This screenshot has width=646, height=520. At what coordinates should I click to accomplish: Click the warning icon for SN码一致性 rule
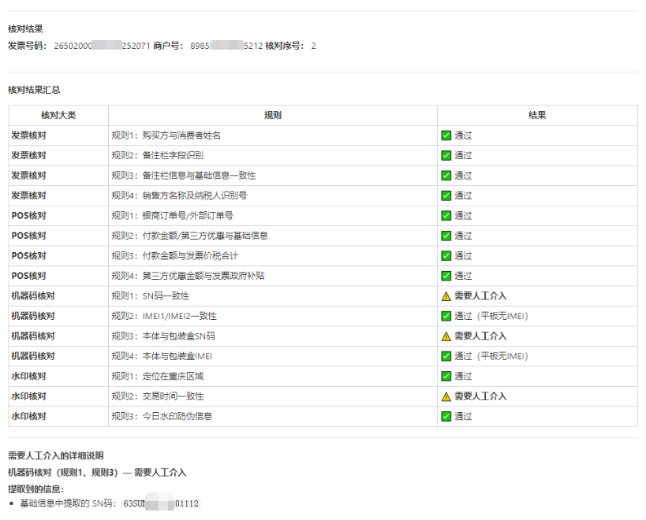(446, 296)
